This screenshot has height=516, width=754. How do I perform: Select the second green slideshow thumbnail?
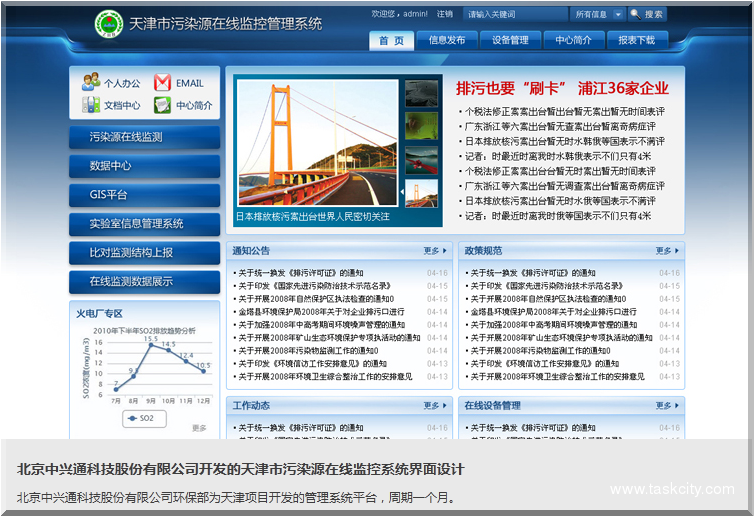(421, 126)
